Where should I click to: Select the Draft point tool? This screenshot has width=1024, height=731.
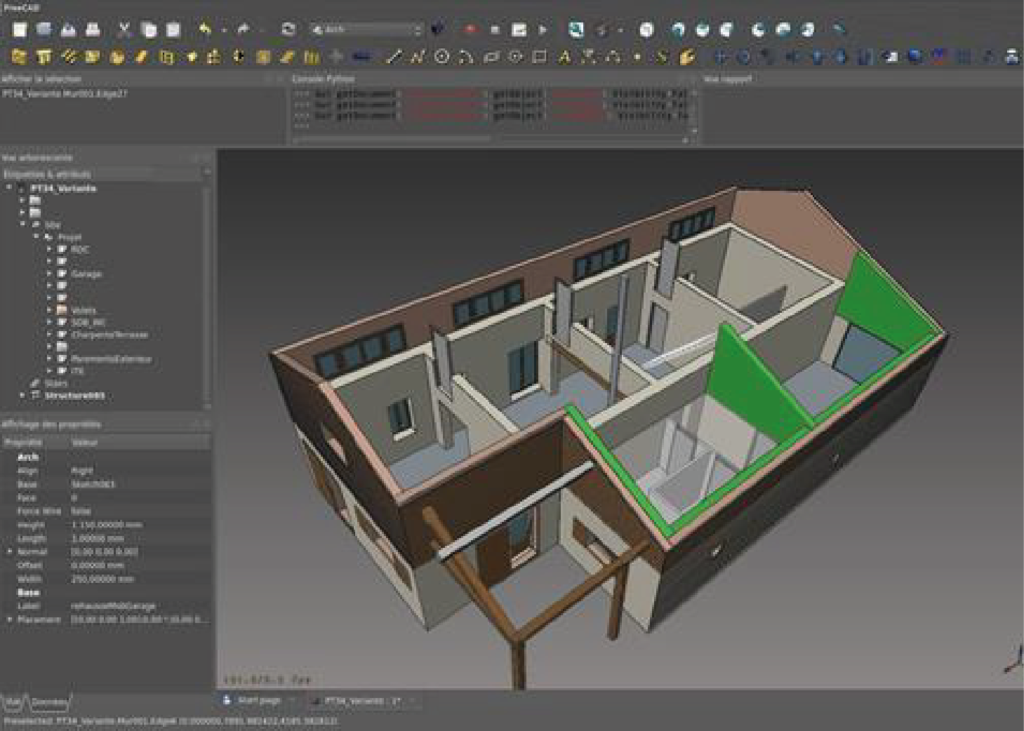(x=638, y=57)
